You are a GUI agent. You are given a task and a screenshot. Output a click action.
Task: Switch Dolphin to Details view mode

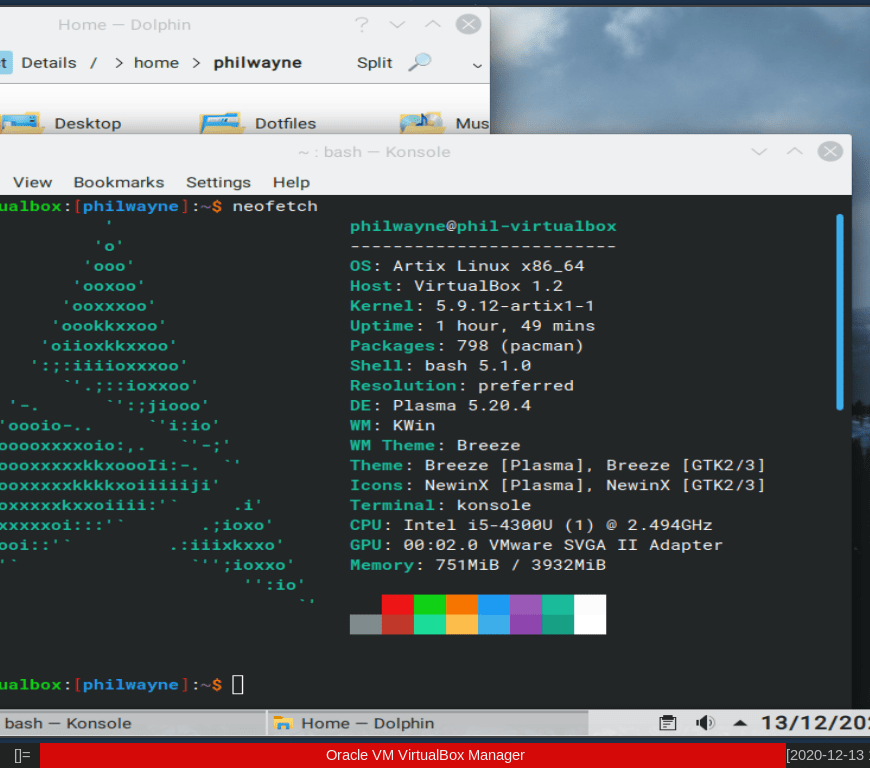point(48,62)
